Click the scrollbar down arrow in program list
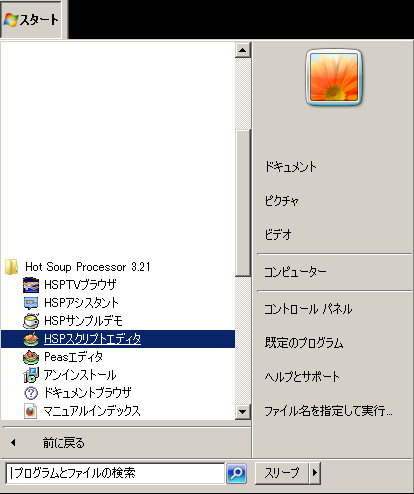 pos(243,412)
